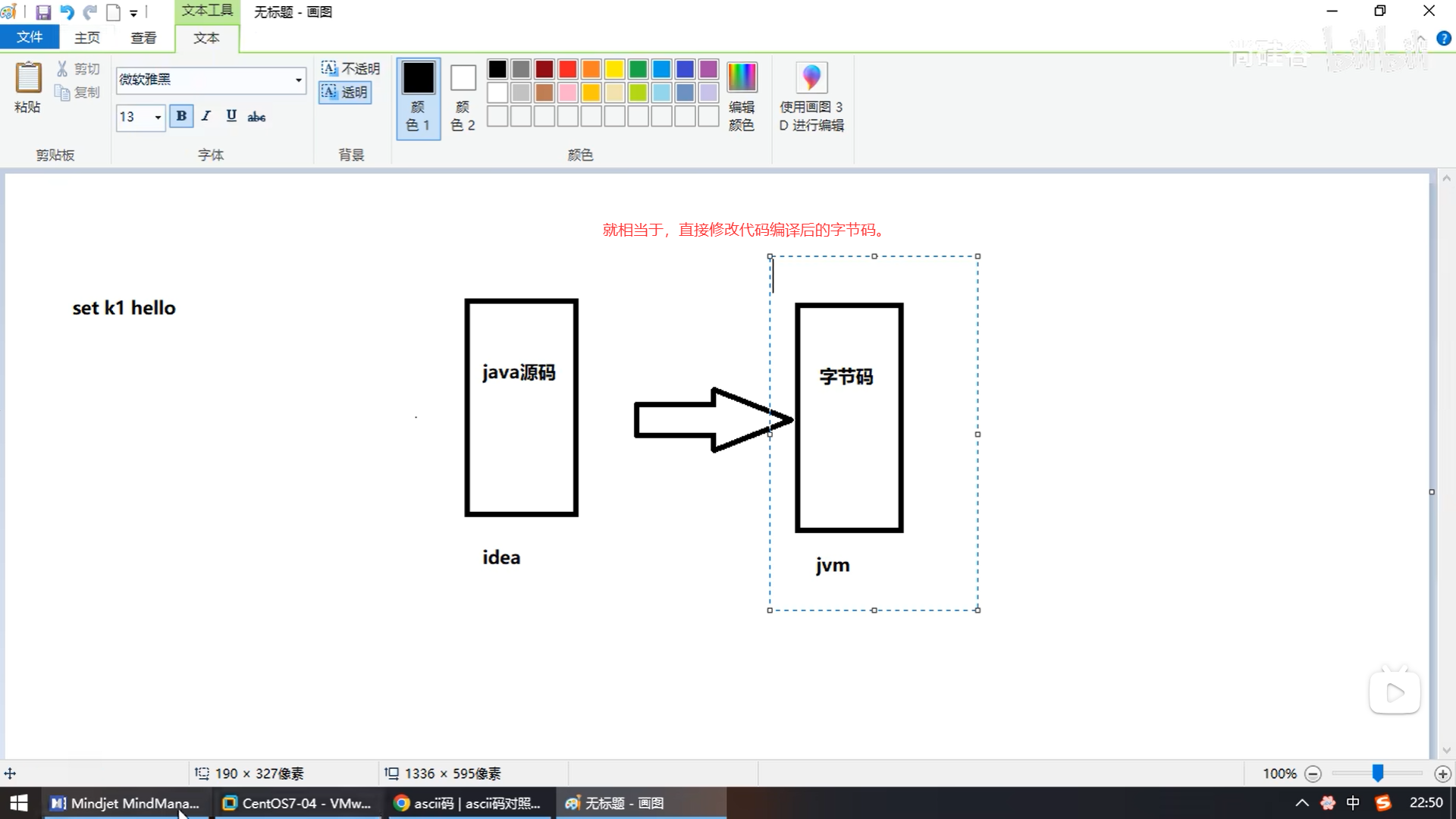This screenshot has width=1456, height=819.
Task: Open the File menu tab
Action: pyautogui.click(x=30, y=37)
